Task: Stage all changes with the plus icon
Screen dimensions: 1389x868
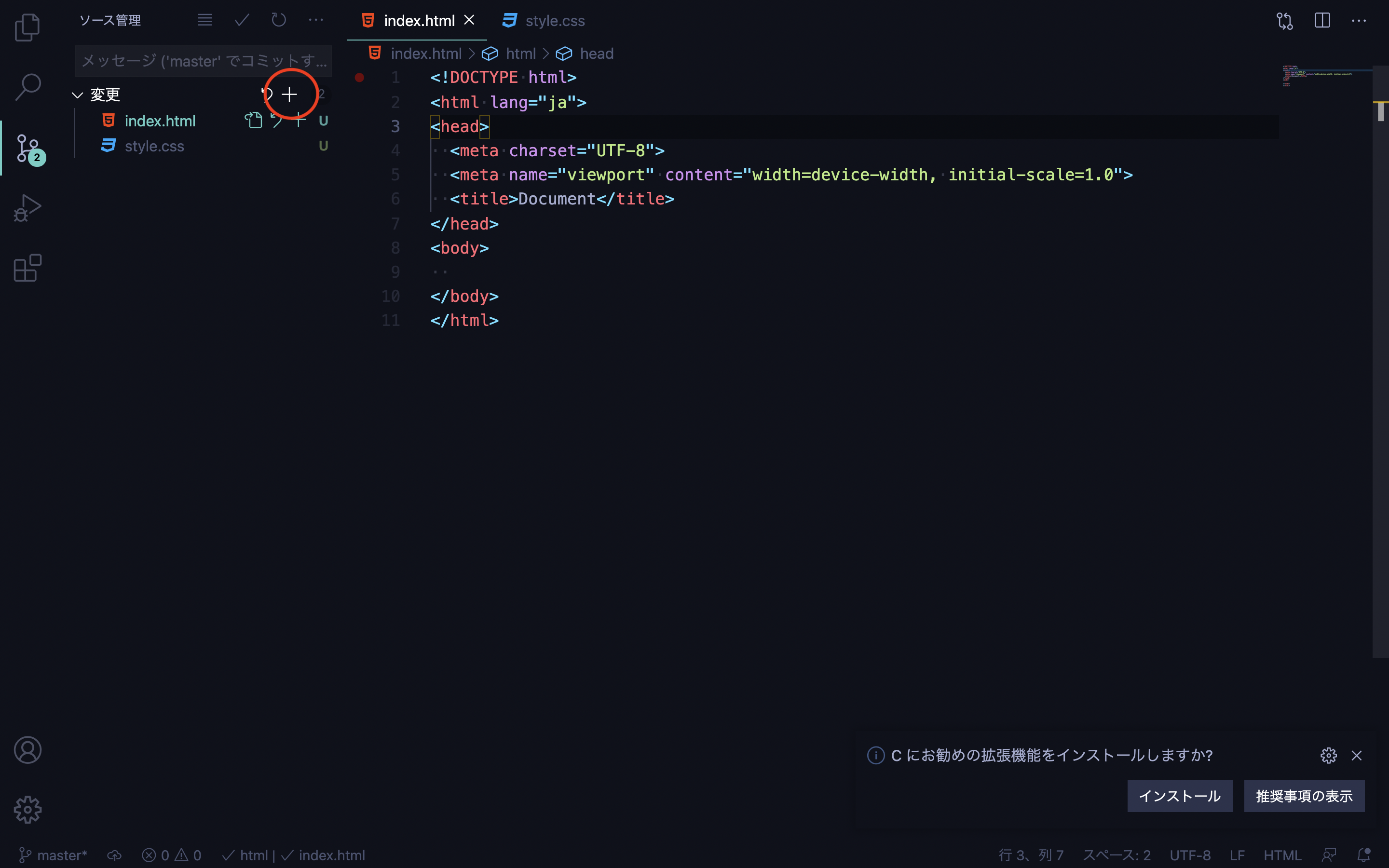Action: click(290, 94)
